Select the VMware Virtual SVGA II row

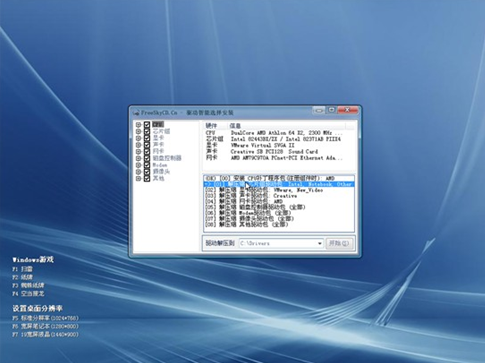[x=250, y=145]
